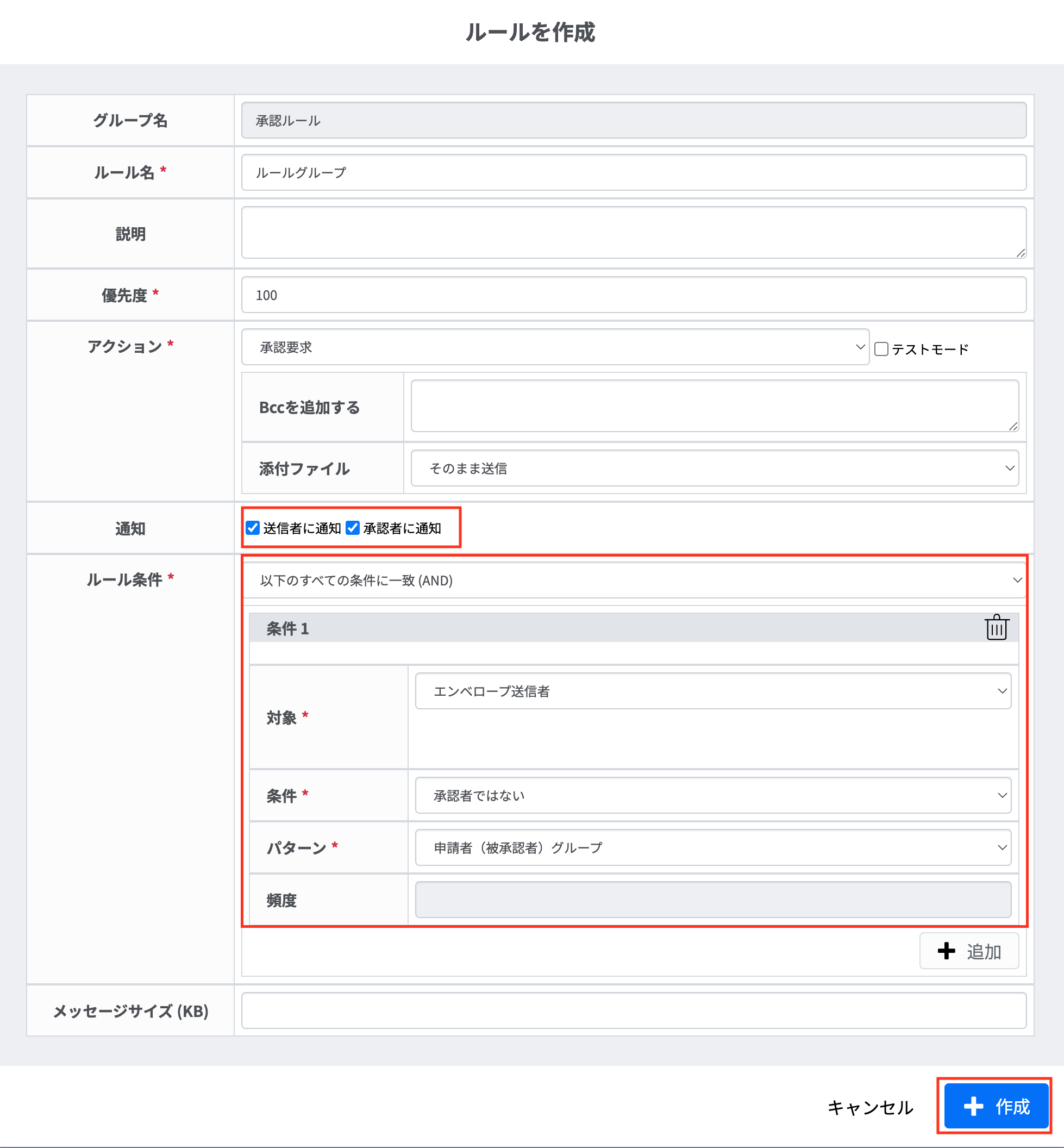Click the グループ名 field showing 承認ルール
The image size is (1064, 1148).
[x=634, y=120]
